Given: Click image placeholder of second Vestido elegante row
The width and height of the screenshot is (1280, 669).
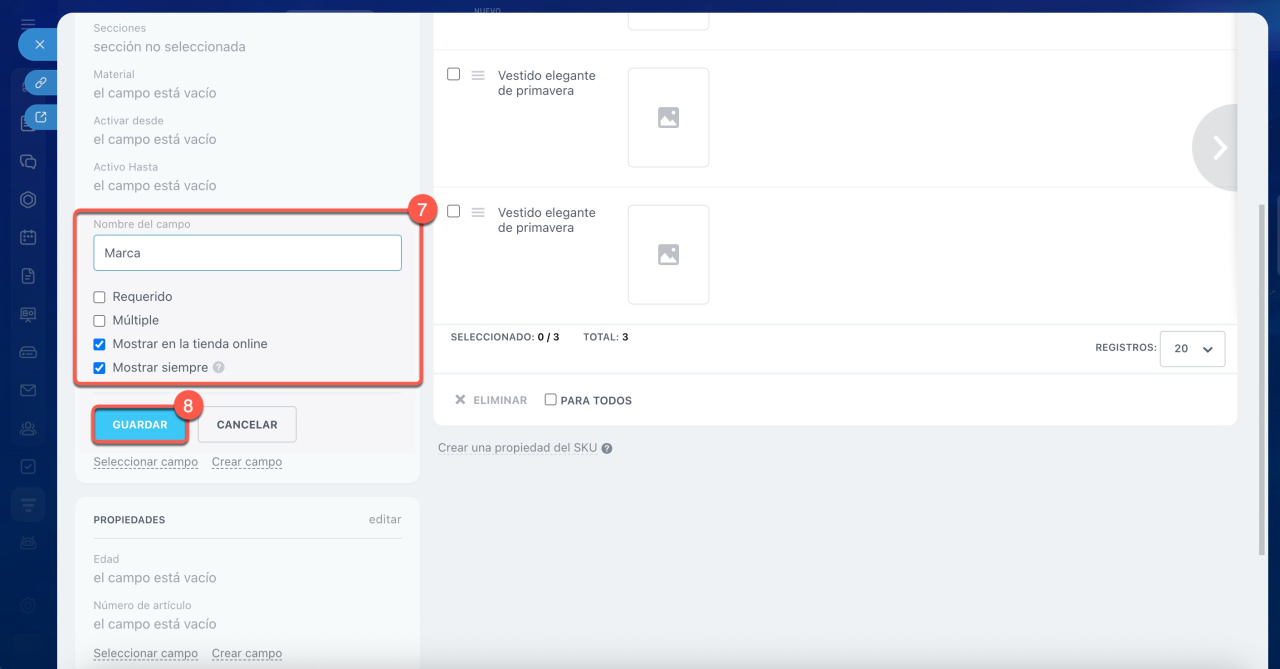Looking at the screenshot, I should pyautogui.click(x=668, y=255).
